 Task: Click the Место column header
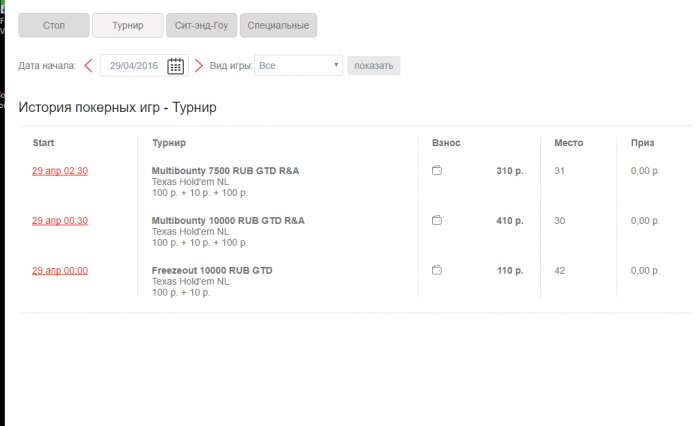[x=568, y=143]
